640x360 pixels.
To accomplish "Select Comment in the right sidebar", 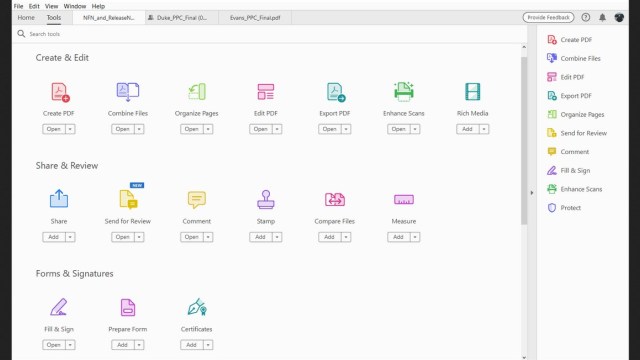I will (568, 152).
